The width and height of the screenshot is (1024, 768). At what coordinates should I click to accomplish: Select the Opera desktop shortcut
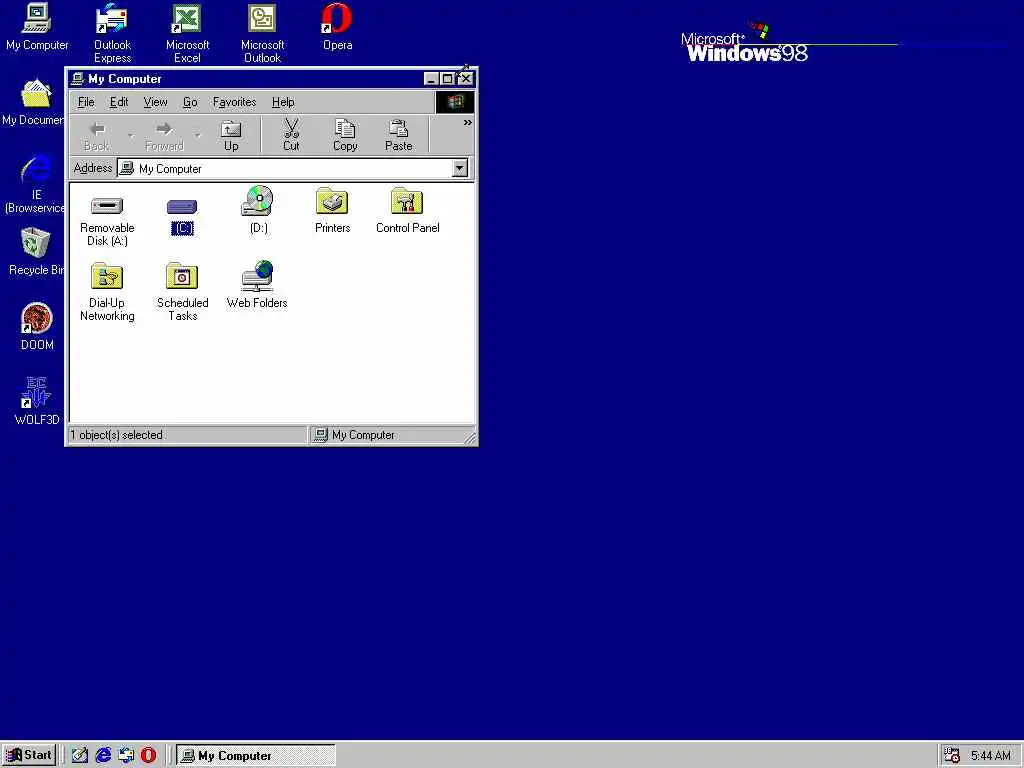(337, 27)
